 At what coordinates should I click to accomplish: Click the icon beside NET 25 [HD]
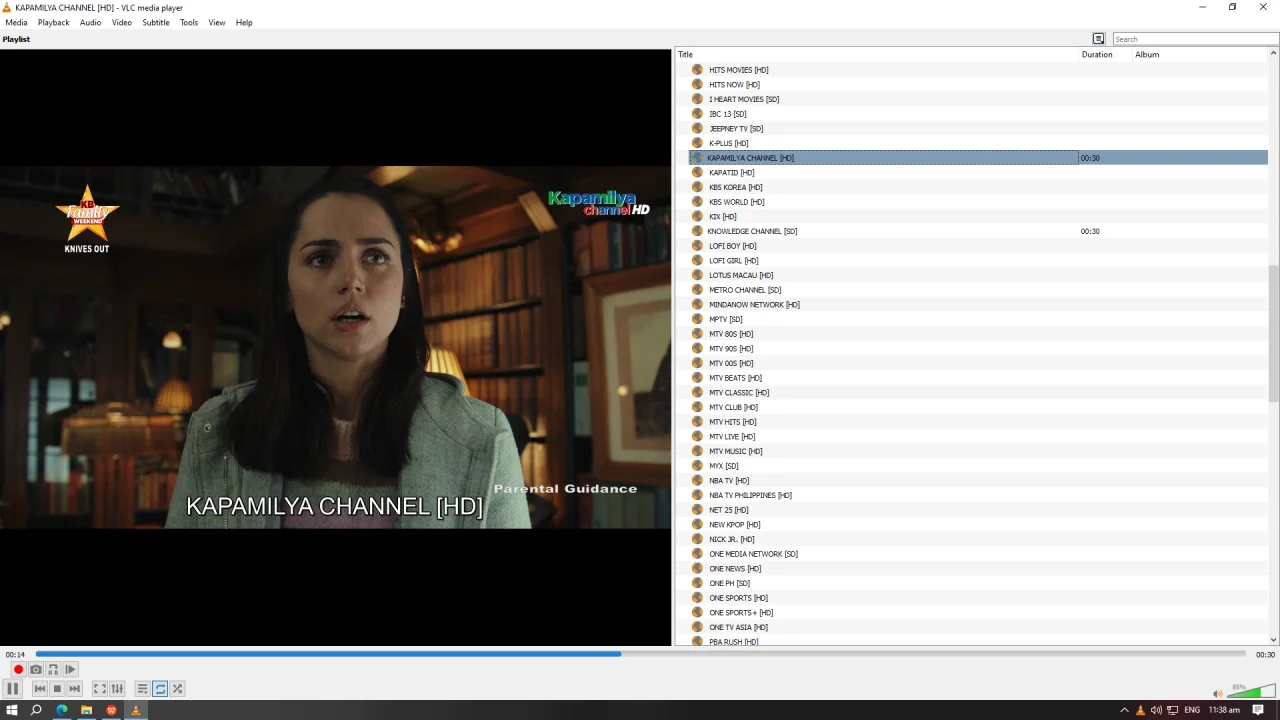click(697, 510)
